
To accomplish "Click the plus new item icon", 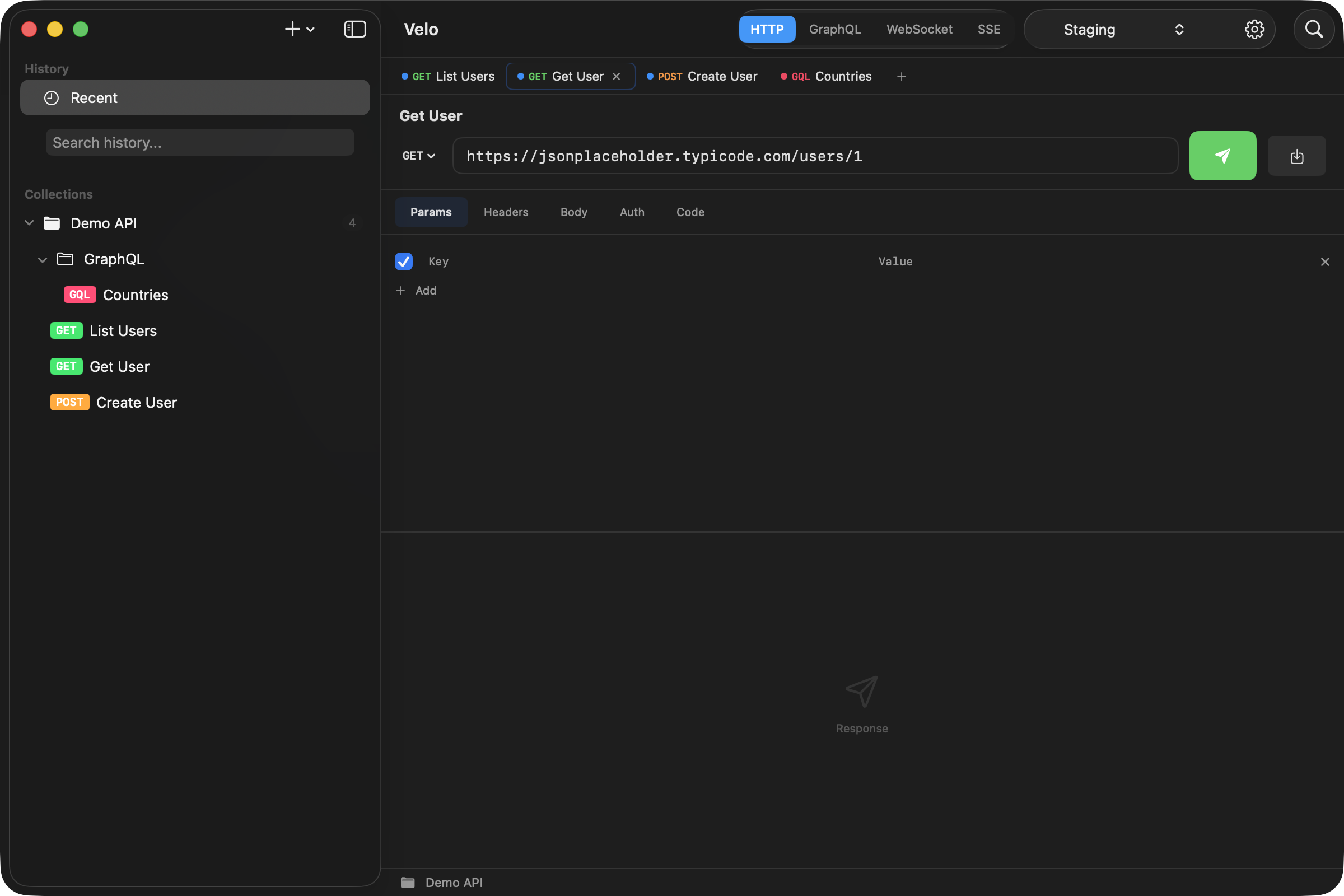I will coord(292,29).
